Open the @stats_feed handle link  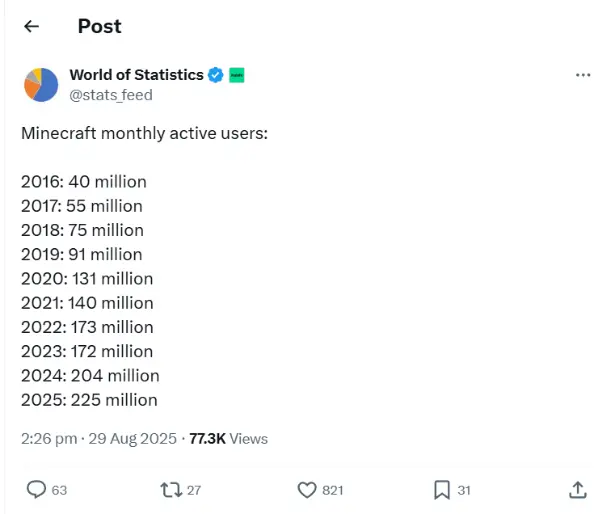(x=110, y=95)
